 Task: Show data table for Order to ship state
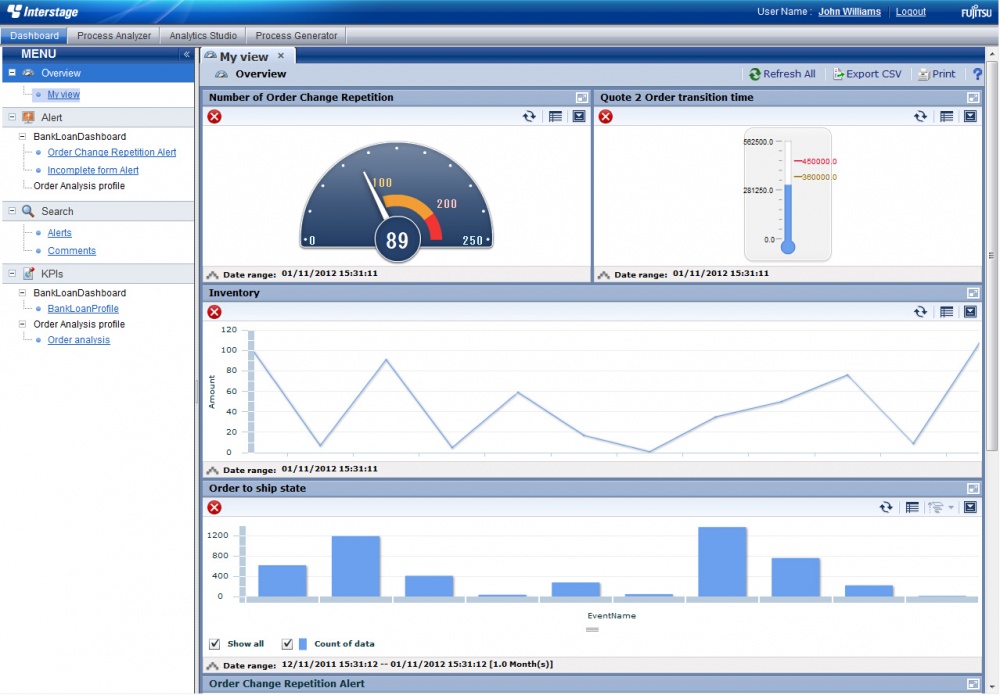[912, 508]
